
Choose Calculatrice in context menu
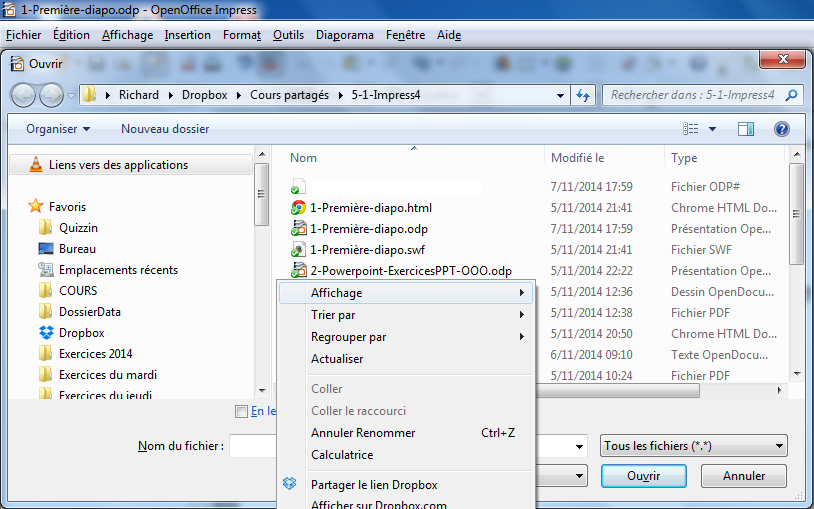point(405,454)
